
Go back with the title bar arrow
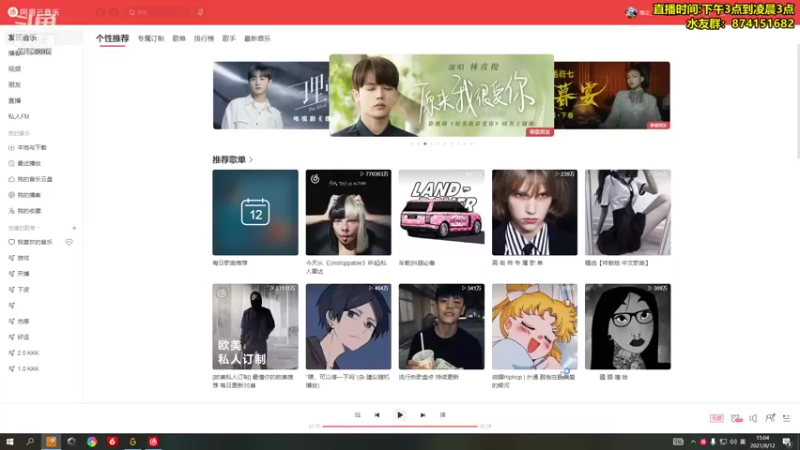coord(101,12)
